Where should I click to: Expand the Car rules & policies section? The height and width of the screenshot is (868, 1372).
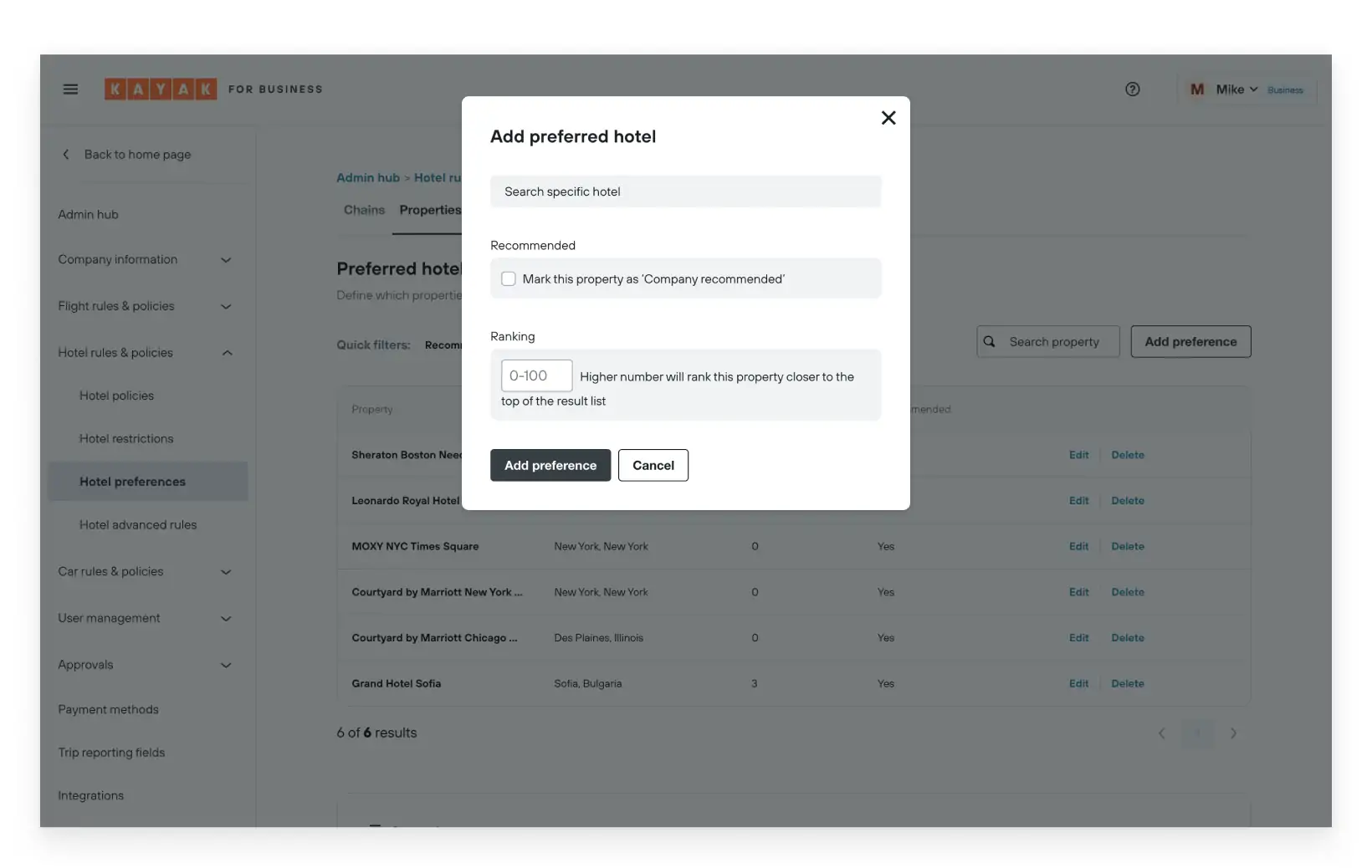[226, 572]
